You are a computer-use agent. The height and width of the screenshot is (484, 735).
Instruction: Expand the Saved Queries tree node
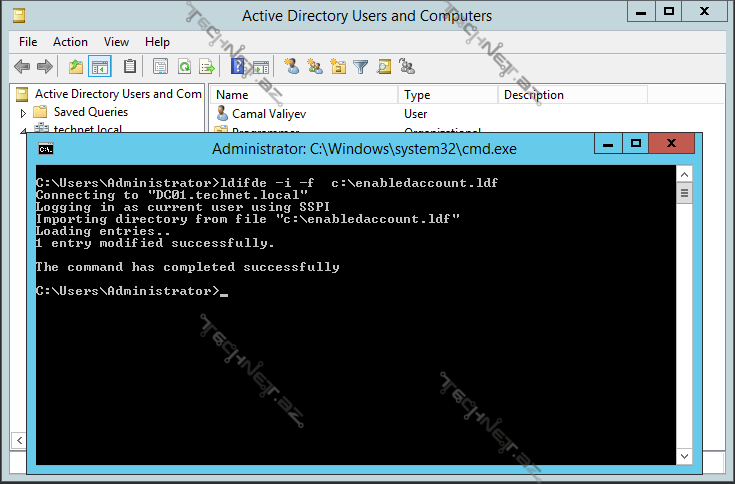(23, 113)
